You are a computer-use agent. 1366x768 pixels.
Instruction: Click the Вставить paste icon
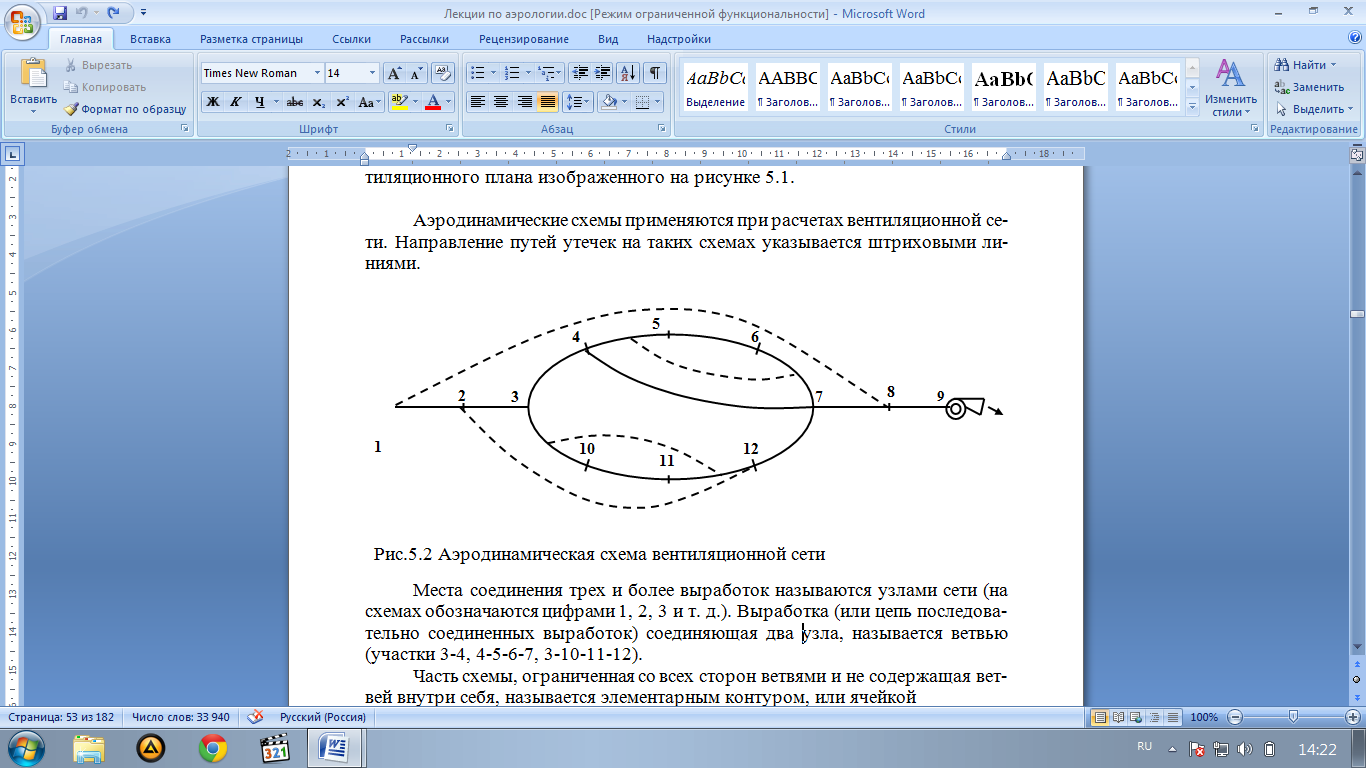coord(34,74)
